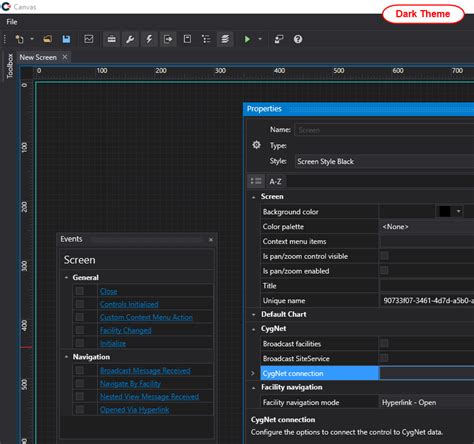Click the Name field in Properties
Image resolution: width=474 pixels, height=444 pixels.
384,130
